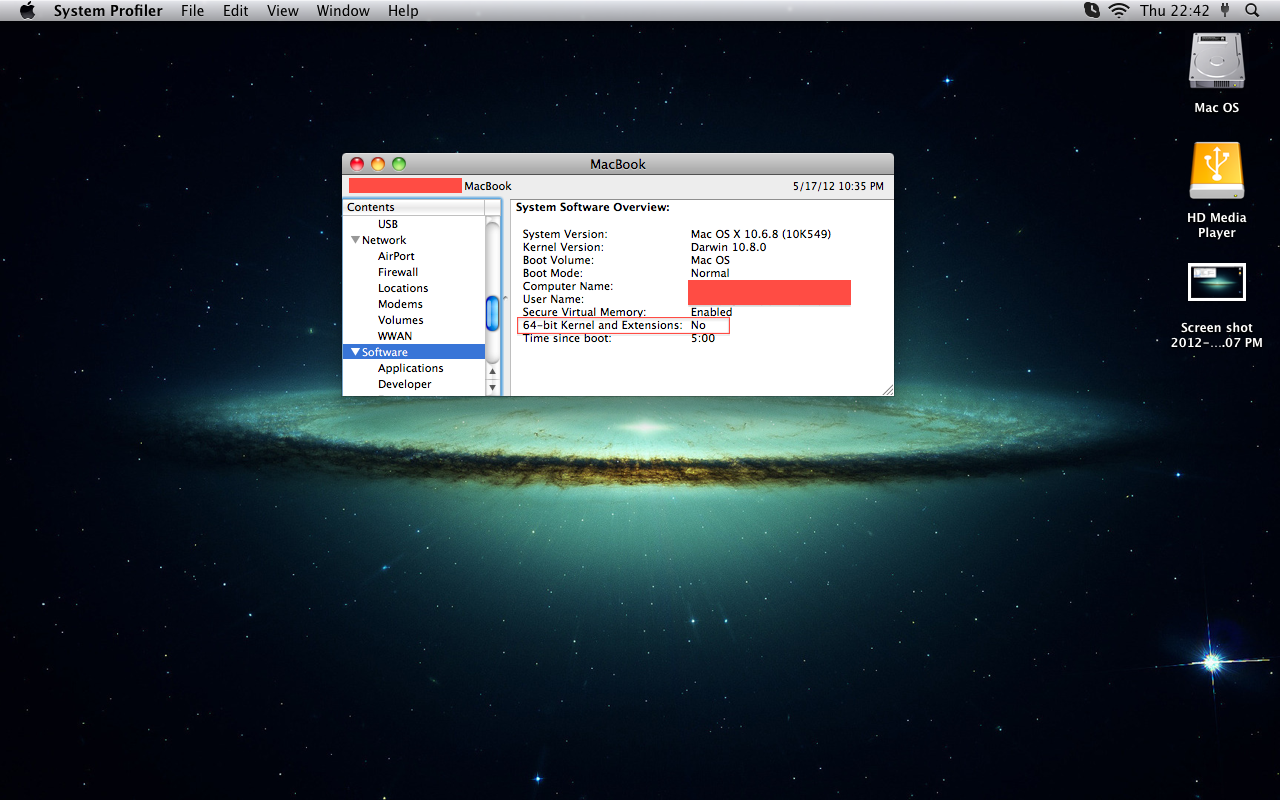The width and height of the screenshot is (1280, 800).
Task: Click the Skype status icon in menu bar
Action: [x=1092, y=11]
